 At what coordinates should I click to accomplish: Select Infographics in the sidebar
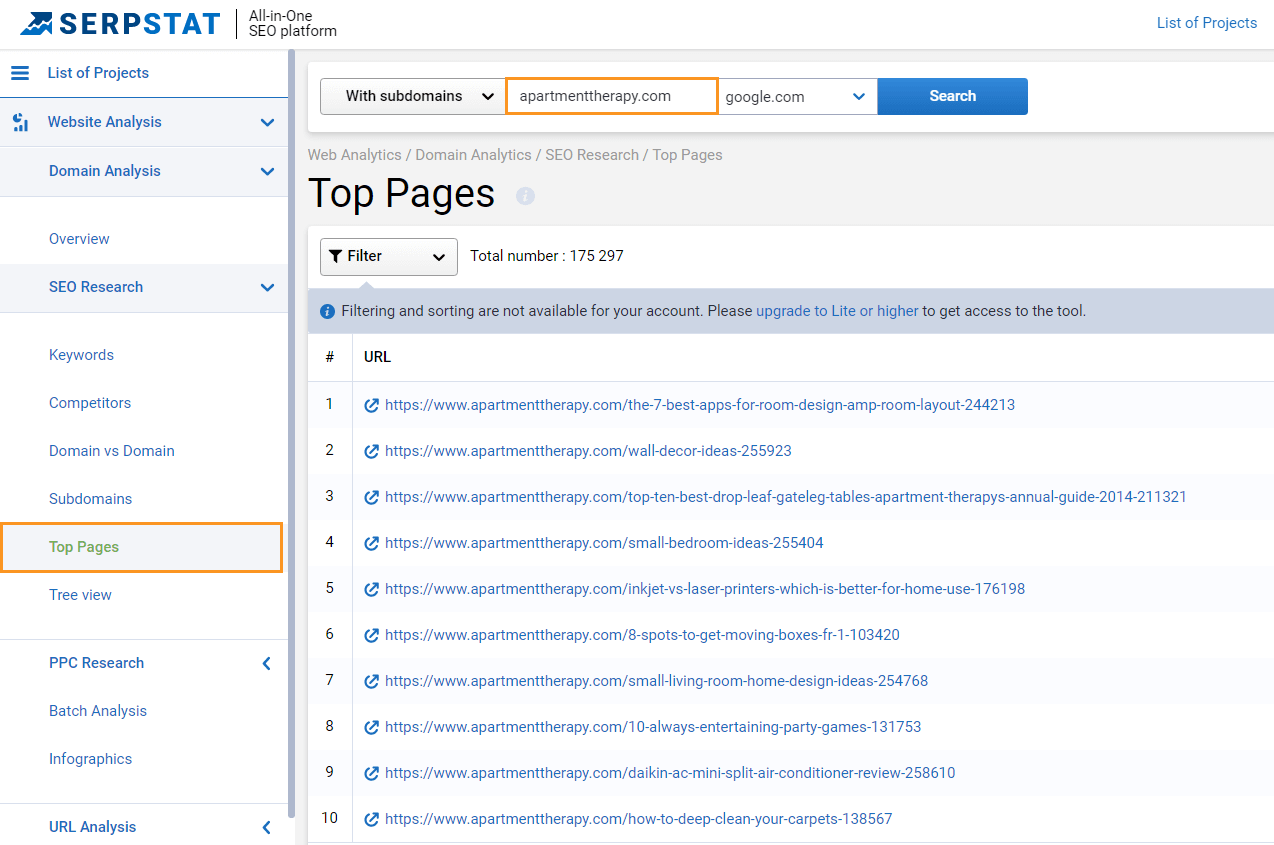point(90,759)
